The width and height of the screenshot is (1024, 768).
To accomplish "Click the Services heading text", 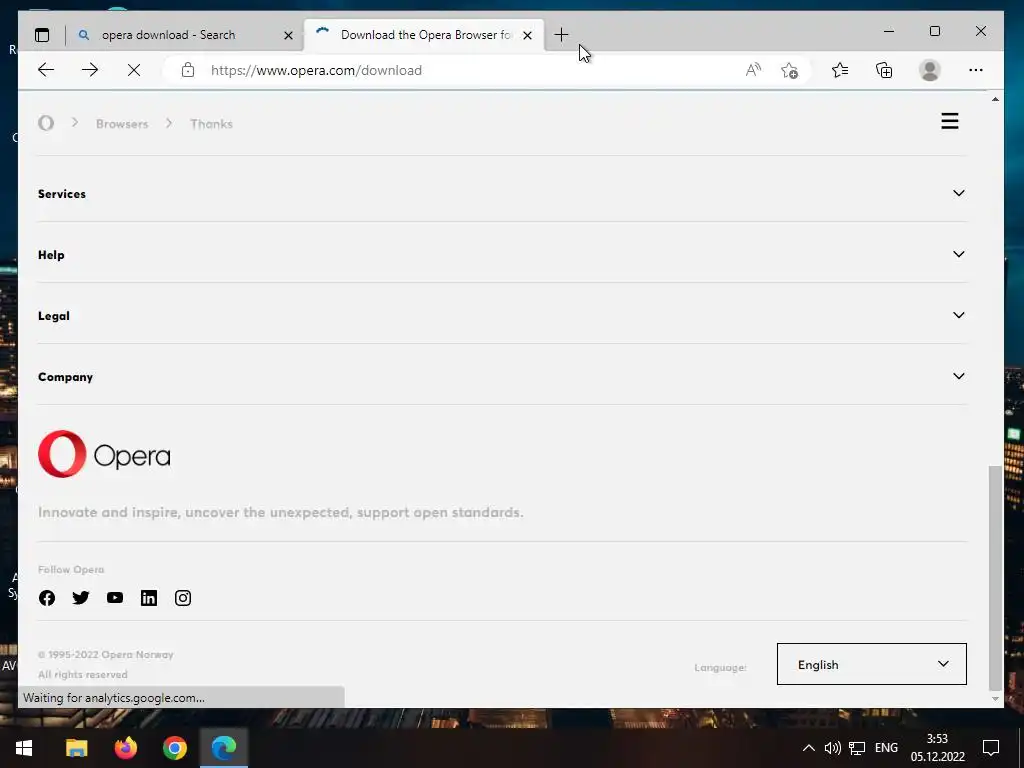I will coord(62,194).
